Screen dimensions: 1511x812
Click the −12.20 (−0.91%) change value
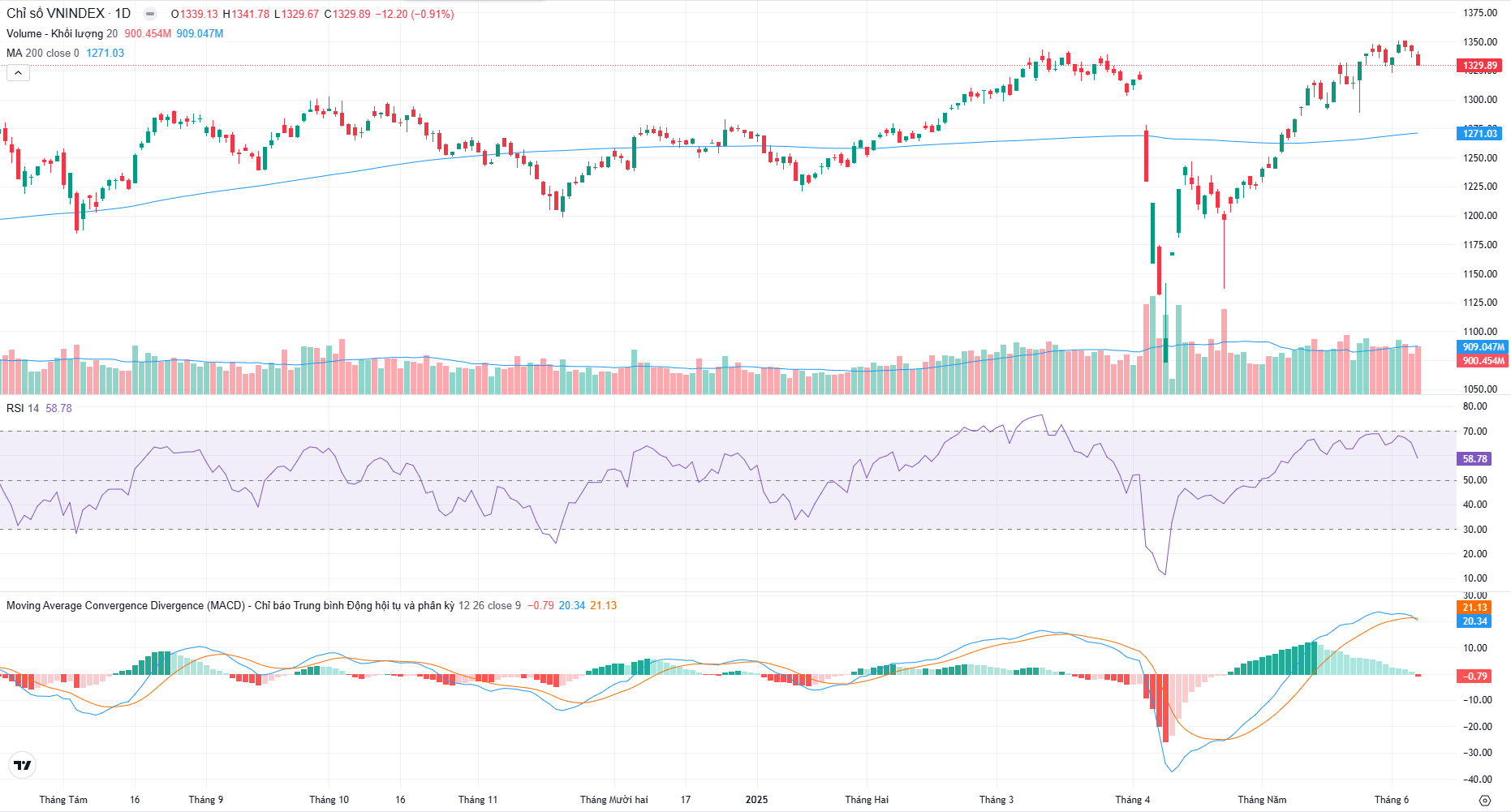click(x=415, y=14)
